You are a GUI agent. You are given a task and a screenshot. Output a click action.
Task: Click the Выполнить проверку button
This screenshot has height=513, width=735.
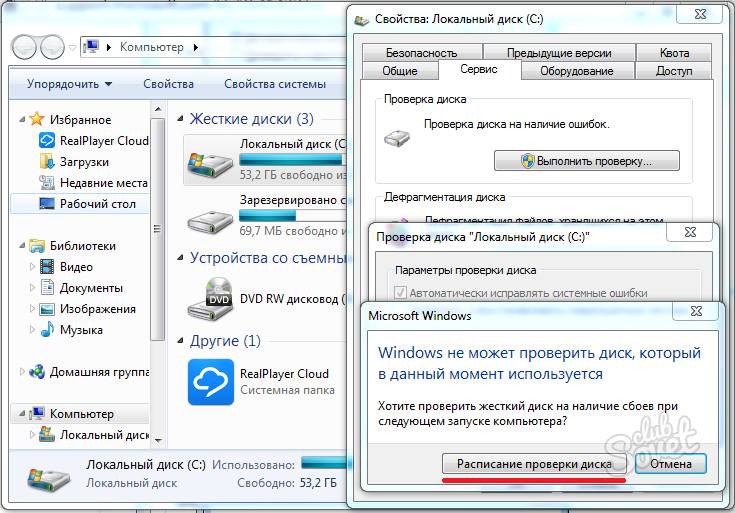click(x=586, y=161)
